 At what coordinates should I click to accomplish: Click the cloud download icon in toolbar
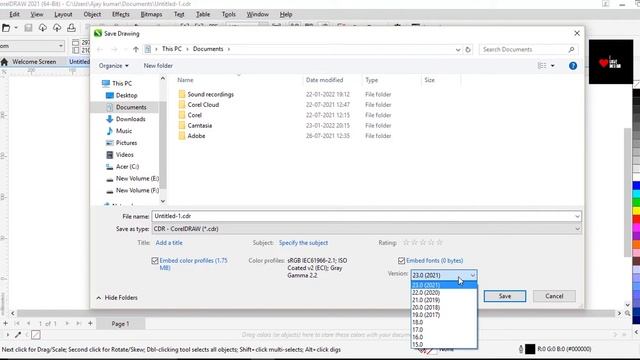42,28
